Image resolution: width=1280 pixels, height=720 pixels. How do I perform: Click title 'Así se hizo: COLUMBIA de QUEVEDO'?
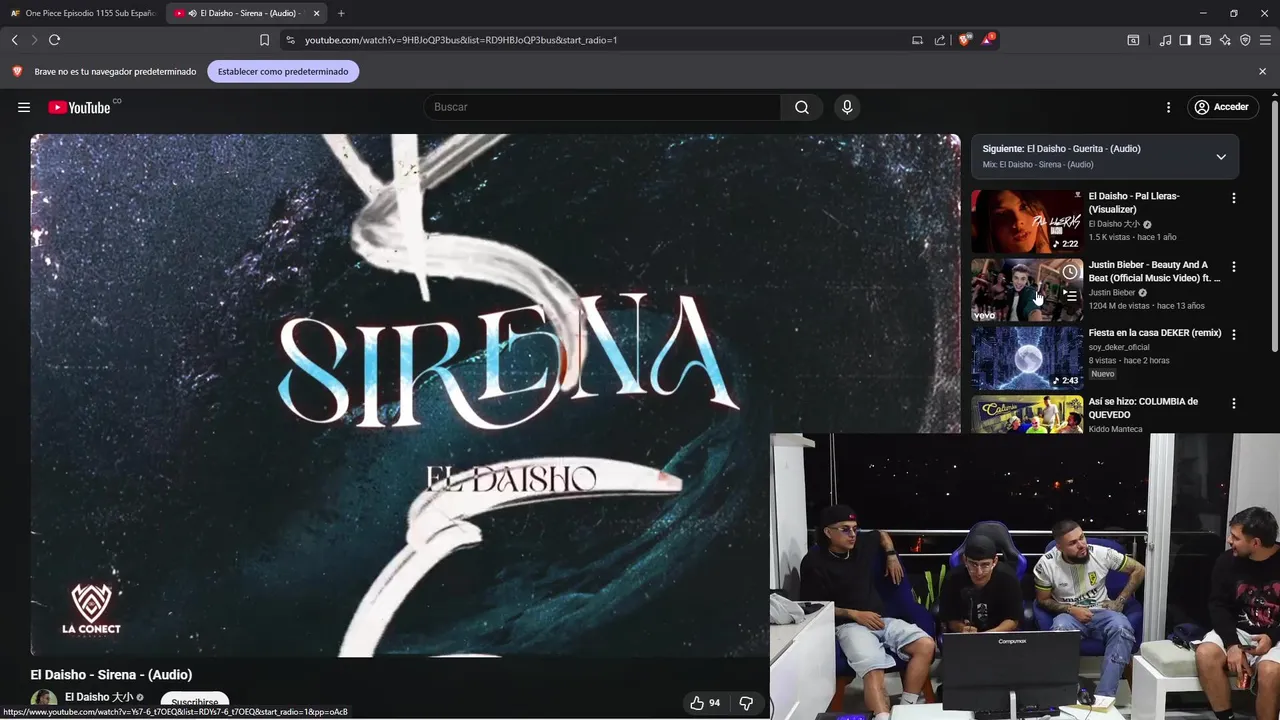(1143, 408)
